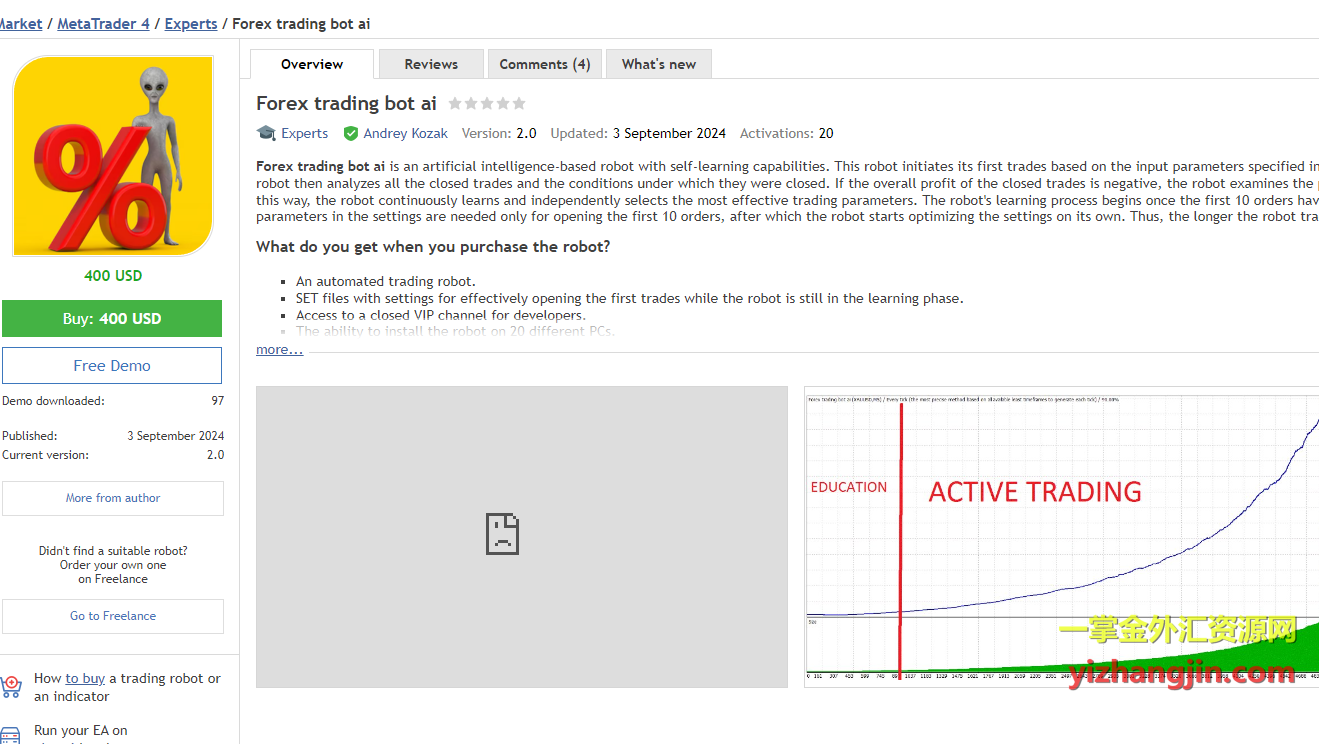The width and height of the screenshot is (1319, 744).
Task: Click the broken image placeholder
Action: (x=522, y=537)
